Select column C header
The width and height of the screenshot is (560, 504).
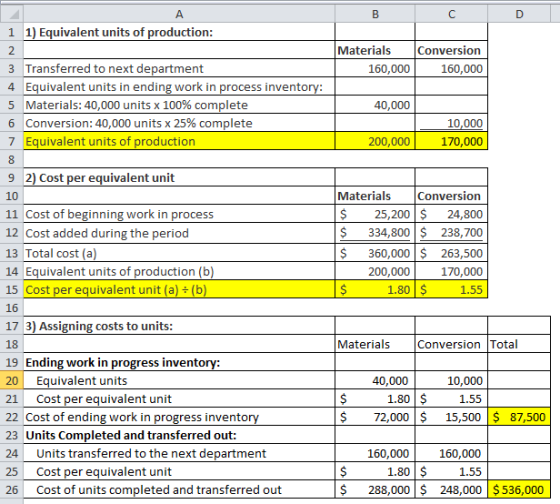[x=451, y=14]
